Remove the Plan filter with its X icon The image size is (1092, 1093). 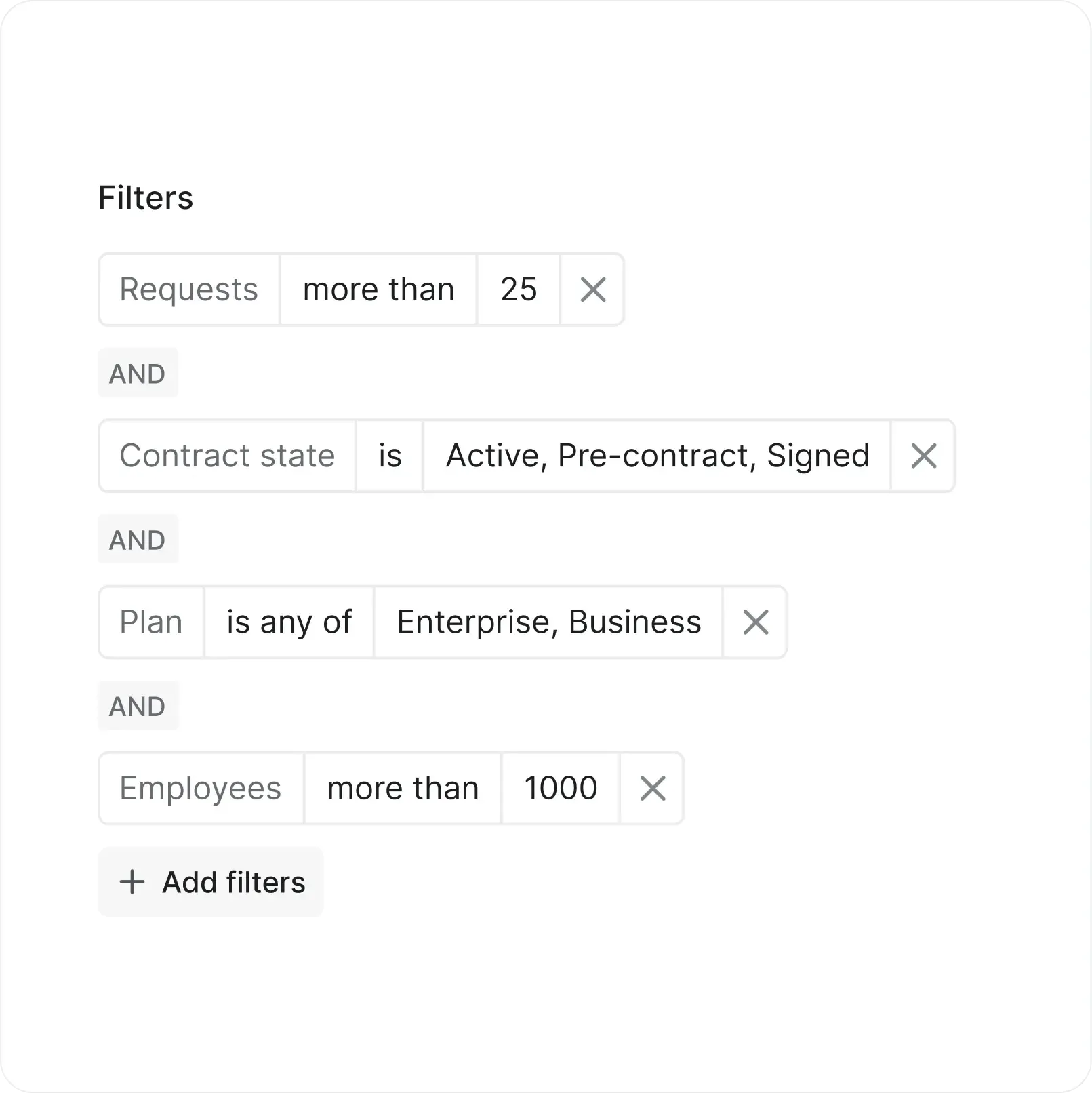754,622
